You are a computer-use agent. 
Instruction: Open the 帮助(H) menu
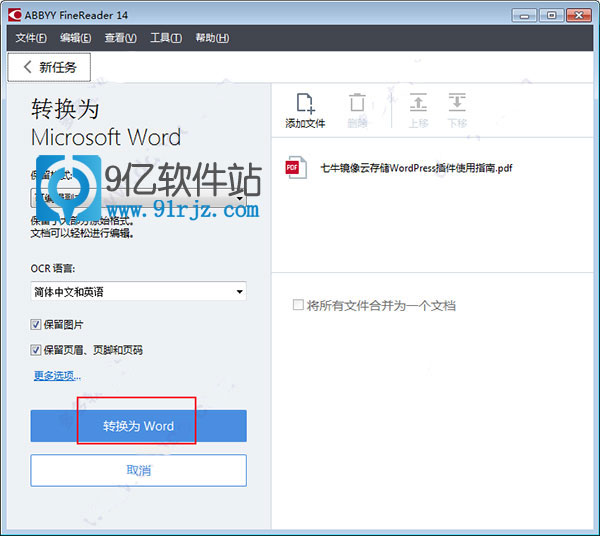tap(212, 38)
